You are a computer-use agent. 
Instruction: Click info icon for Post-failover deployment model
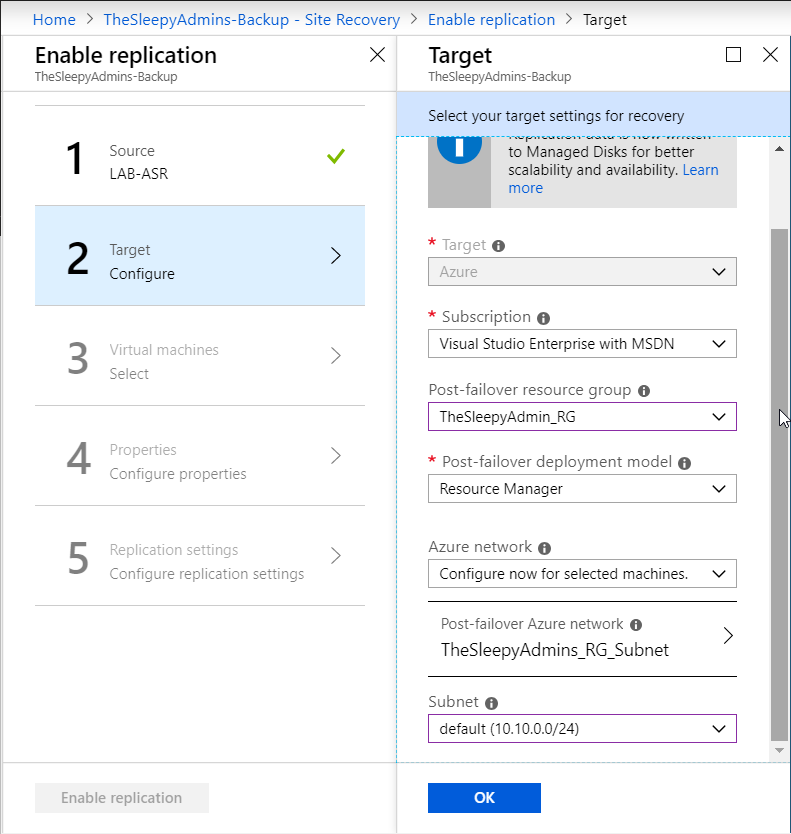click(685, 464)
